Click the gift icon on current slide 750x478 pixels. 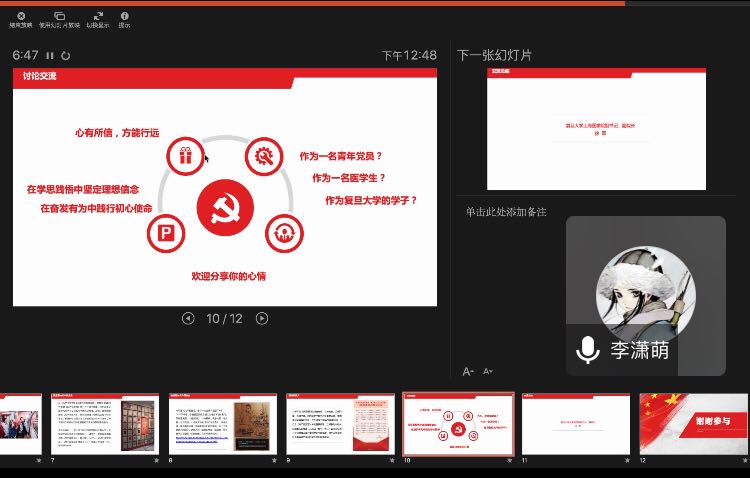coord(184,155)
